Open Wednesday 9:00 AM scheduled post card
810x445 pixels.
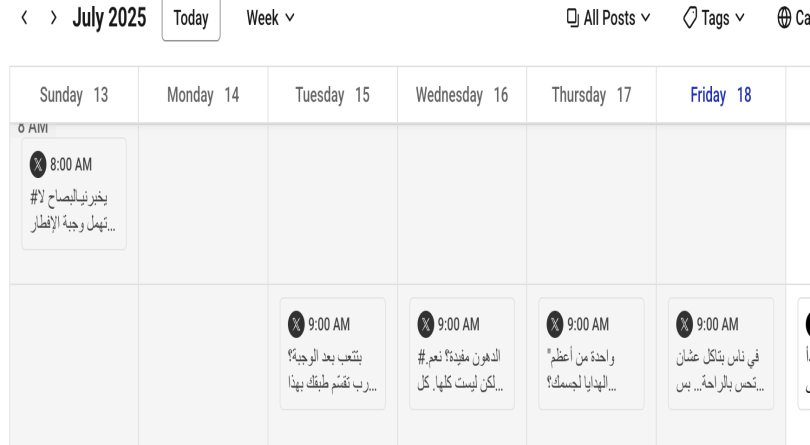462,354
